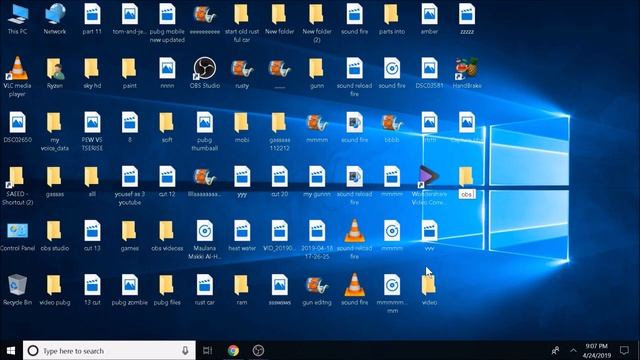
Task: Select the Network desktop icon
Action: tap(55, 18)
